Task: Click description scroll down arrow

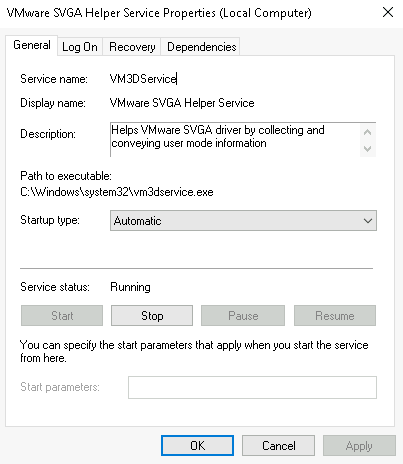Action: coord(368,148)
